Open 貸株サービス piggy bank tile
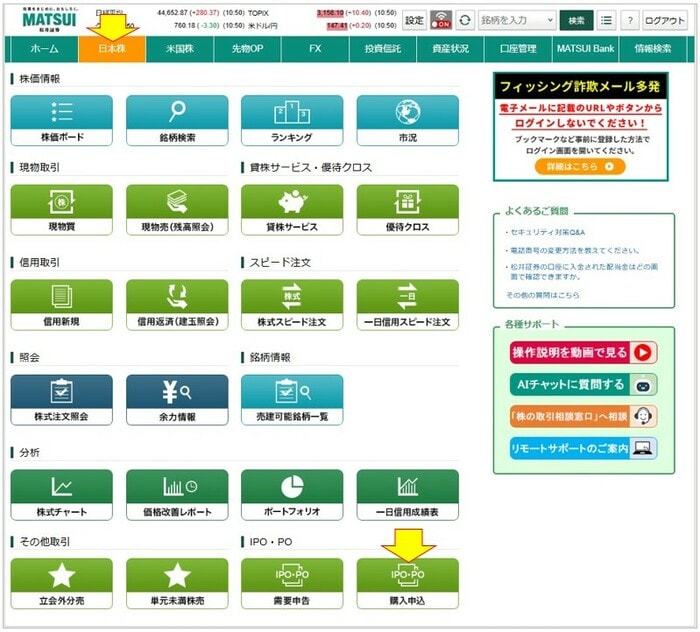The image size is (700, 632). tap(292, 210)
